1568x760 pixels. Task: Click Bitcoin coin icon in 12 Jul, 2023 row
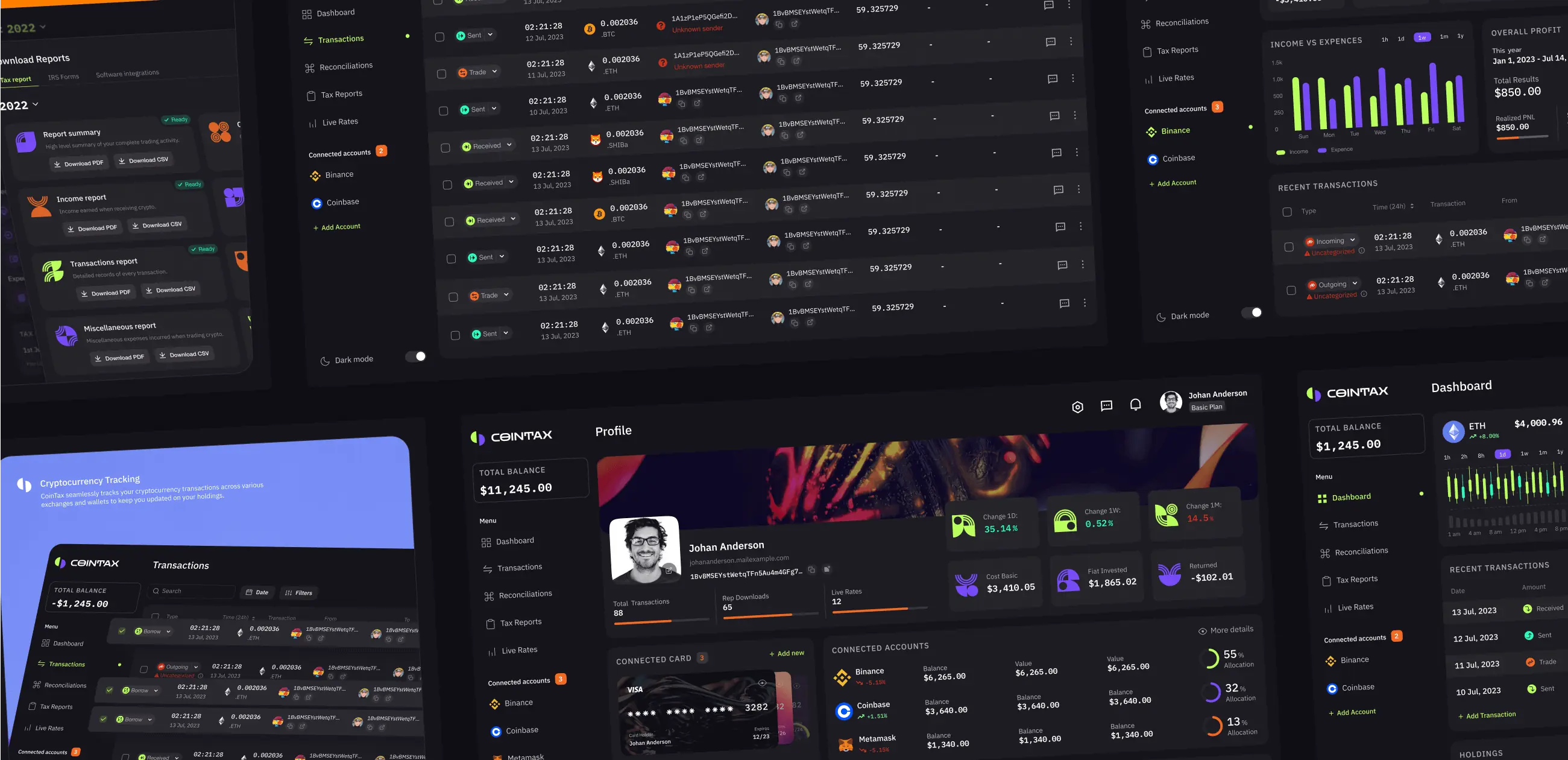(589, 28)
